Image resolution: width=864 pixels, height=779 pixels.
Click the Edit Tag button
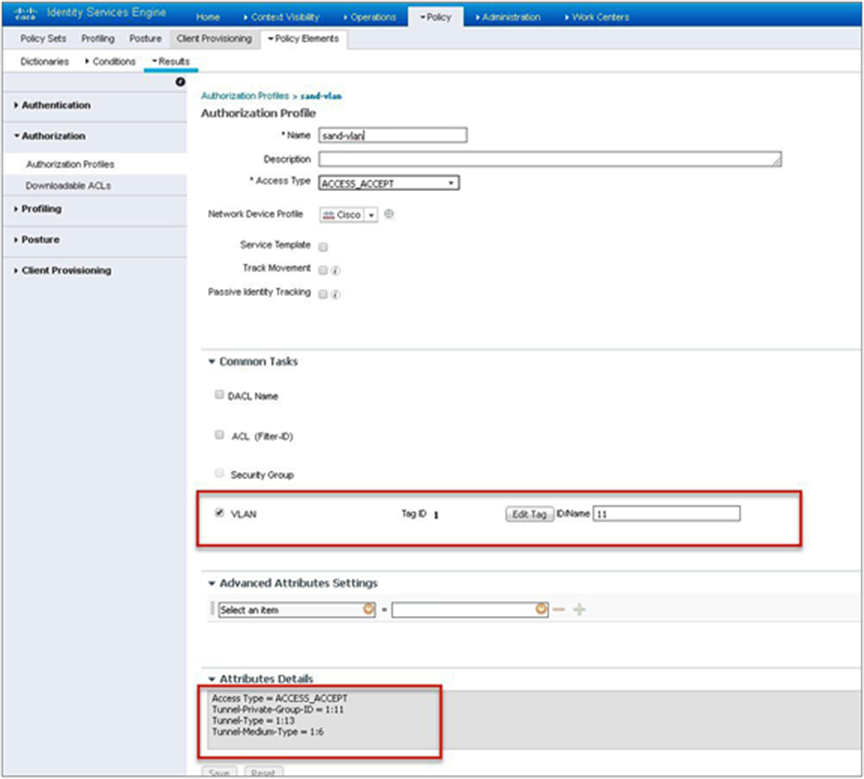point(529,514)
